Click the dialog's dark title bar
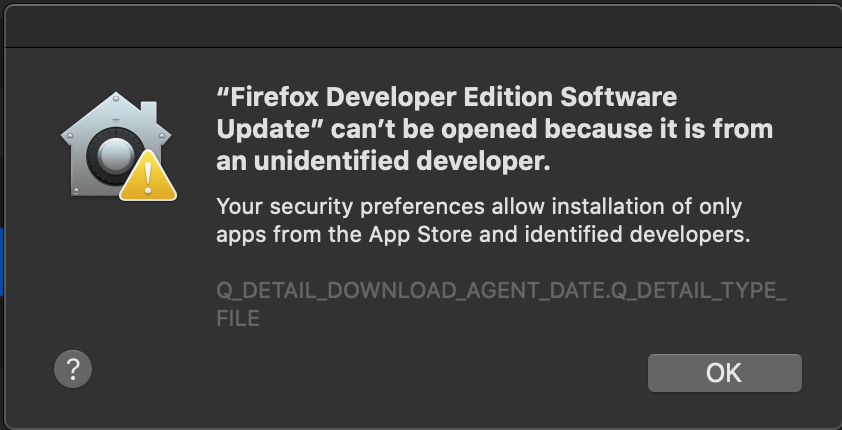This screenshot has width=842, height=430. click(423, 27)
